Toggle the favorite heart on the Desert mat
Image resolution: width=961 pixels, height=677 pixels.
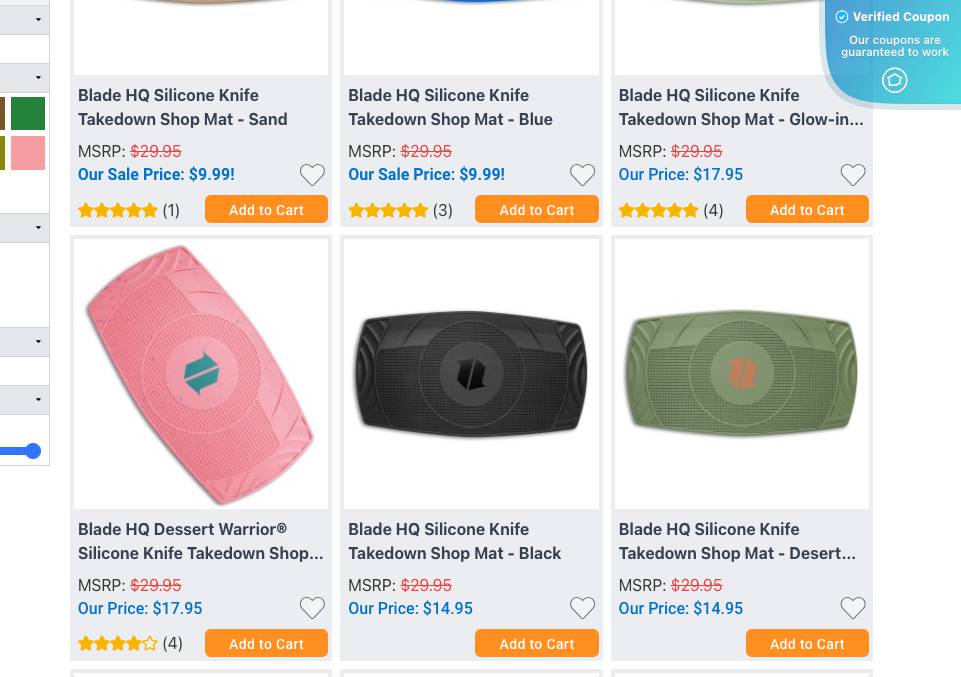tap(852, 608)
